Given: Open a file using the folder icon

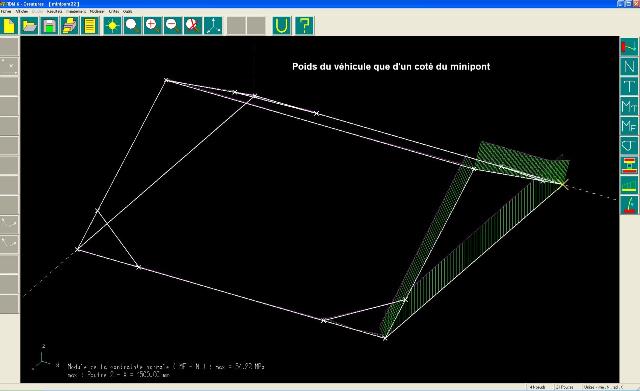Looking at the screenshot, I should tap(29, 26).
